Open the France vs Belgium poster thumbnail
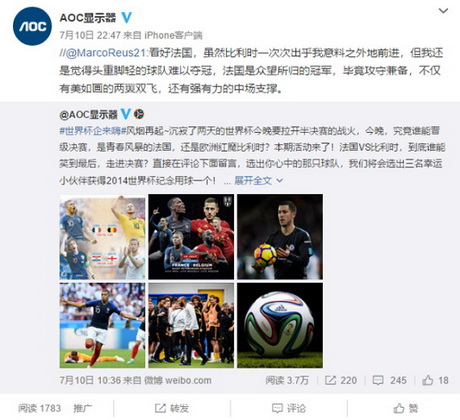 tap(191, 237)
